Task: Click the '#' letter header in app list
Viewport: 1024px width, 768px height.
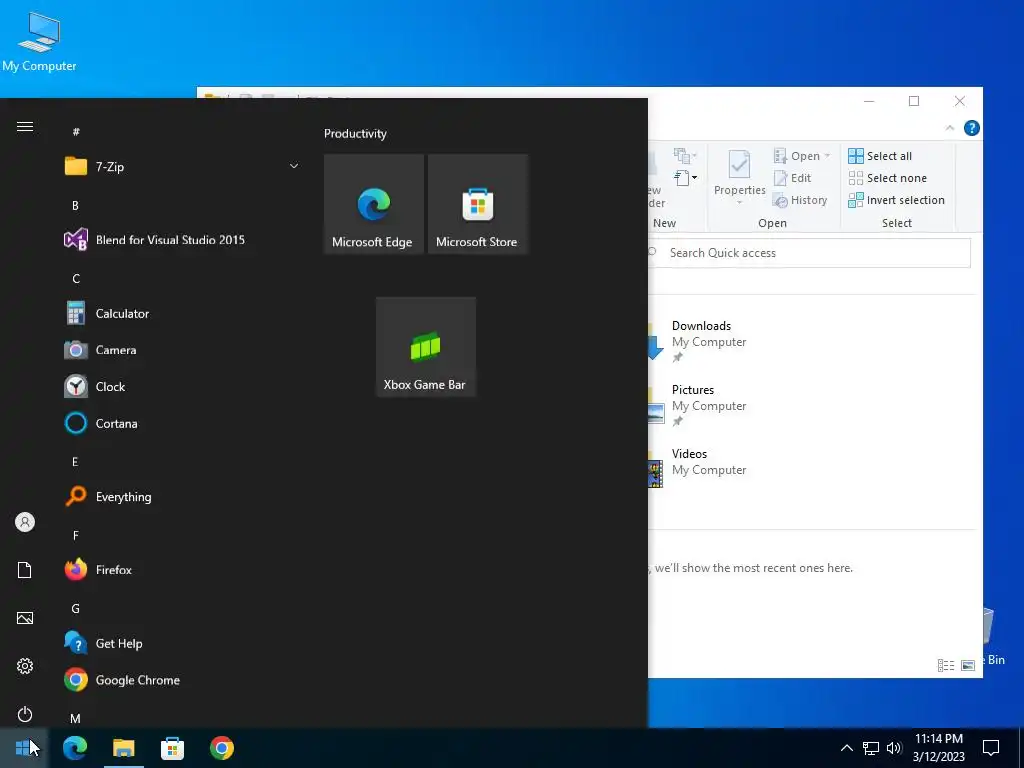Action: (x=76, y=132)
